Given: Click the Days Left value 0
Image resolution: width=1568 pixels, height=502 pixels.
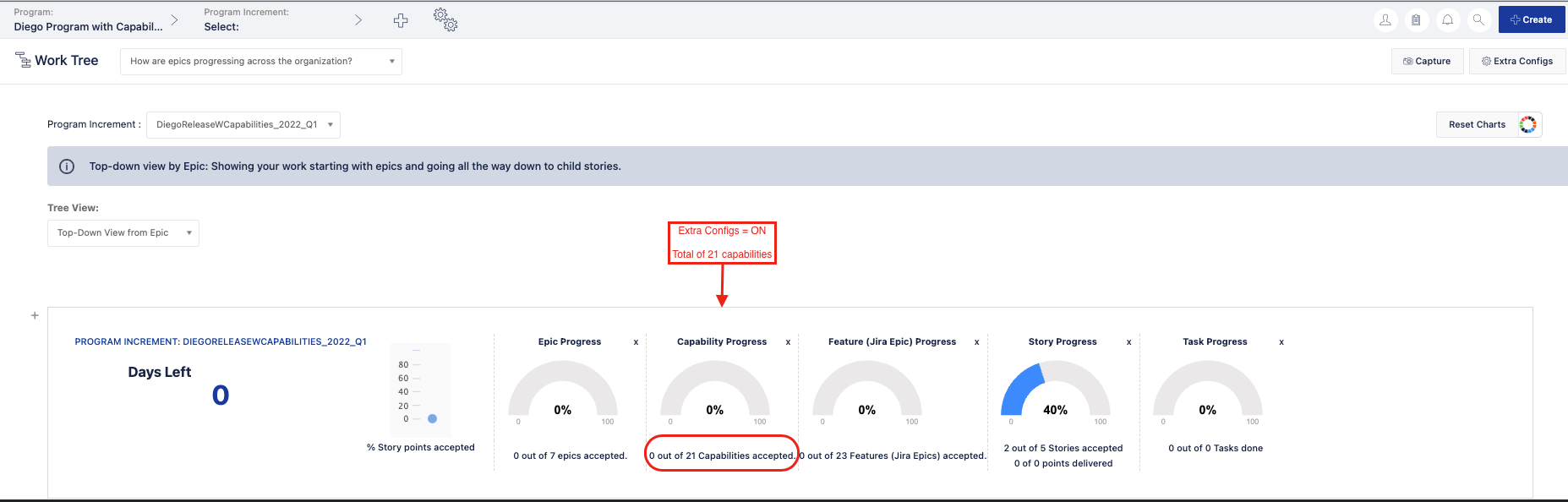Looking at the screenshot, I should pos(221,396).
